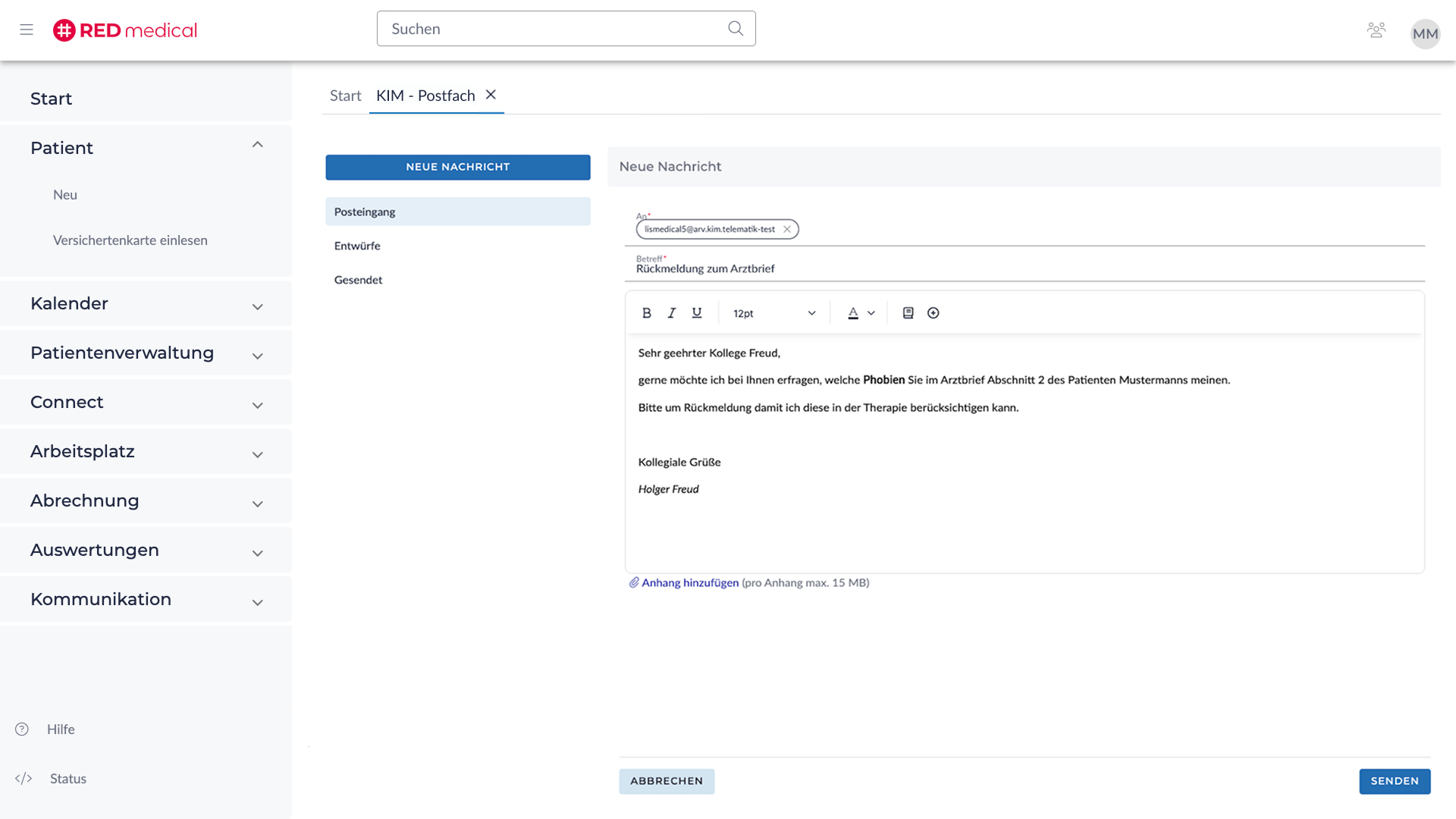Image resolution: width=1456 pixels, height=819 pixels.
Task: Open the hamburger menu icon
Action: click(x=27, y=30)
